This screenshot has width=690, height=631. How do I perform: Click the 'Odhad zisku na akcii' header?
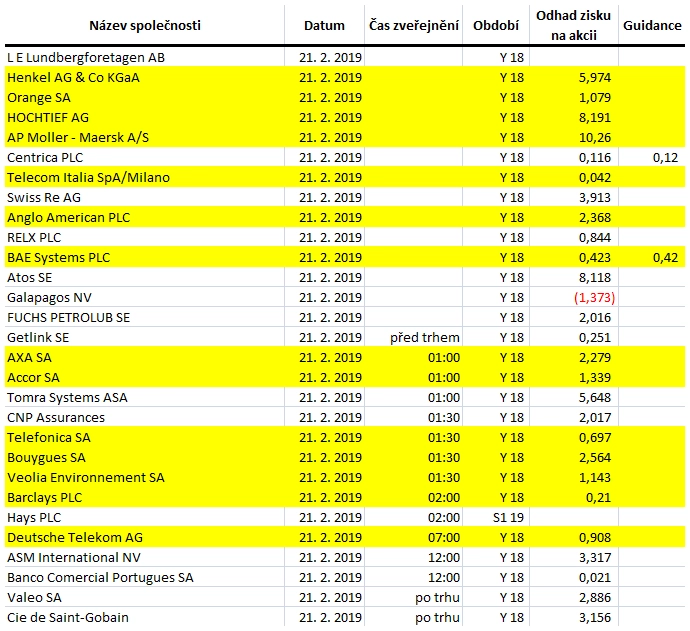(x=573, y=25)
